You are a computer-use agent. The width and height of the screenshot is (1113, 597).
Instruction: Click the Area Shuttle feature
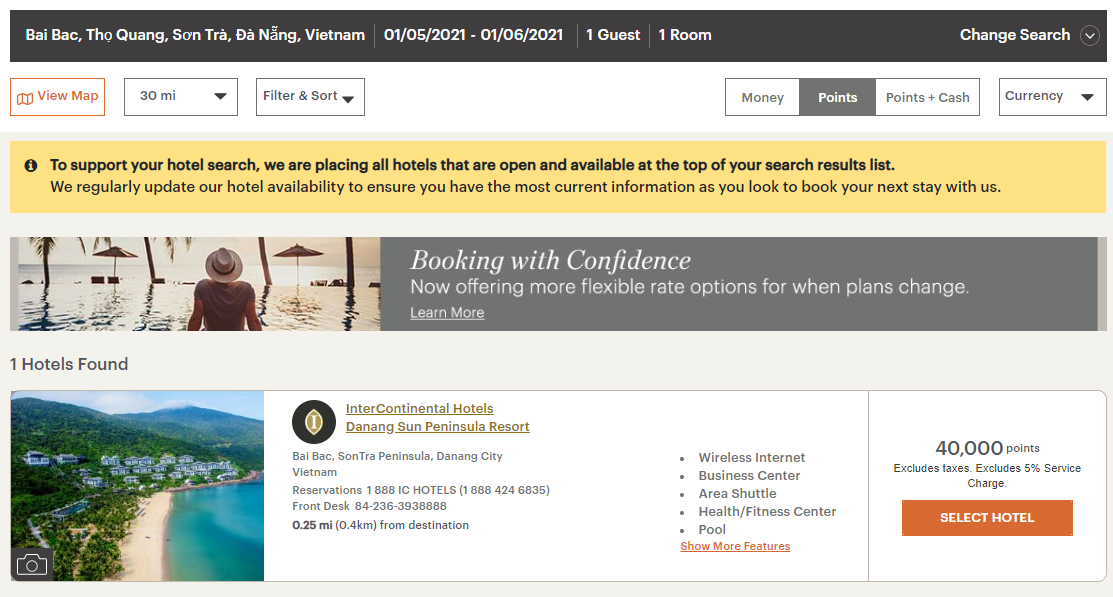(738, 493)
